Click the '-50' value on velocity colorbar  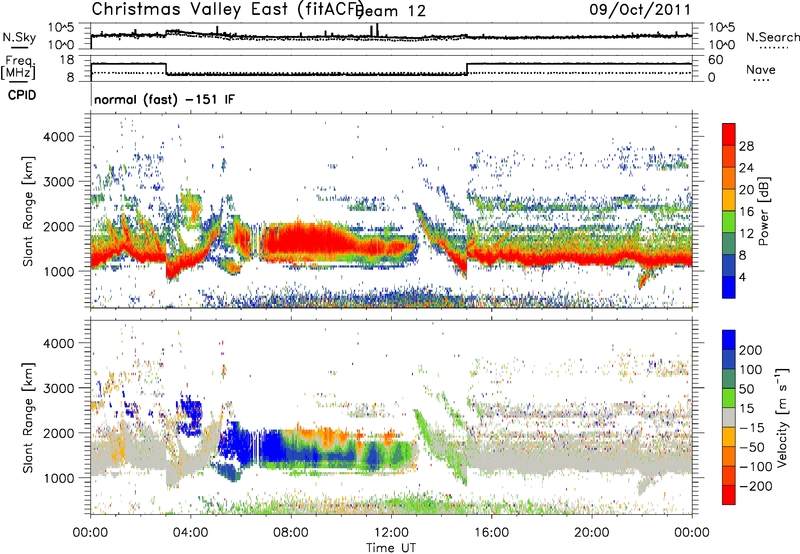751,448
